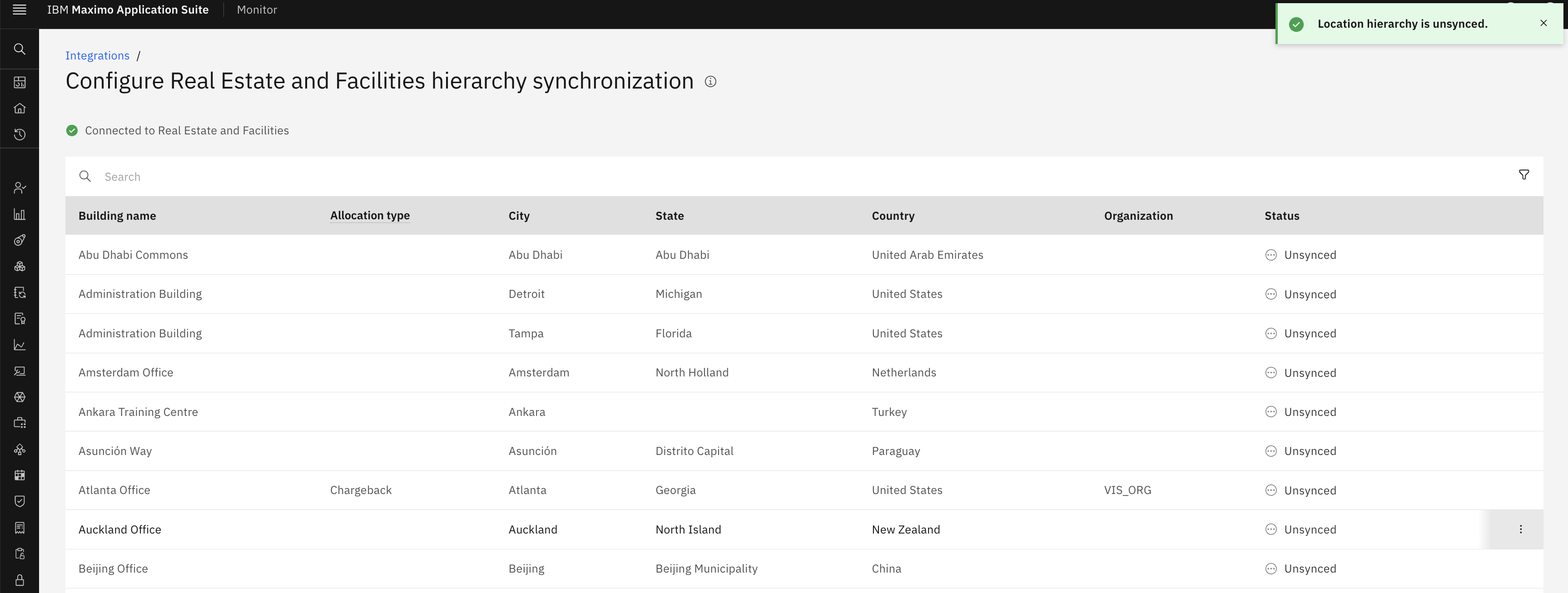Screen dimensions: 1568x593
Task: Click the Building name column header
Action: [x=117, y=216]
